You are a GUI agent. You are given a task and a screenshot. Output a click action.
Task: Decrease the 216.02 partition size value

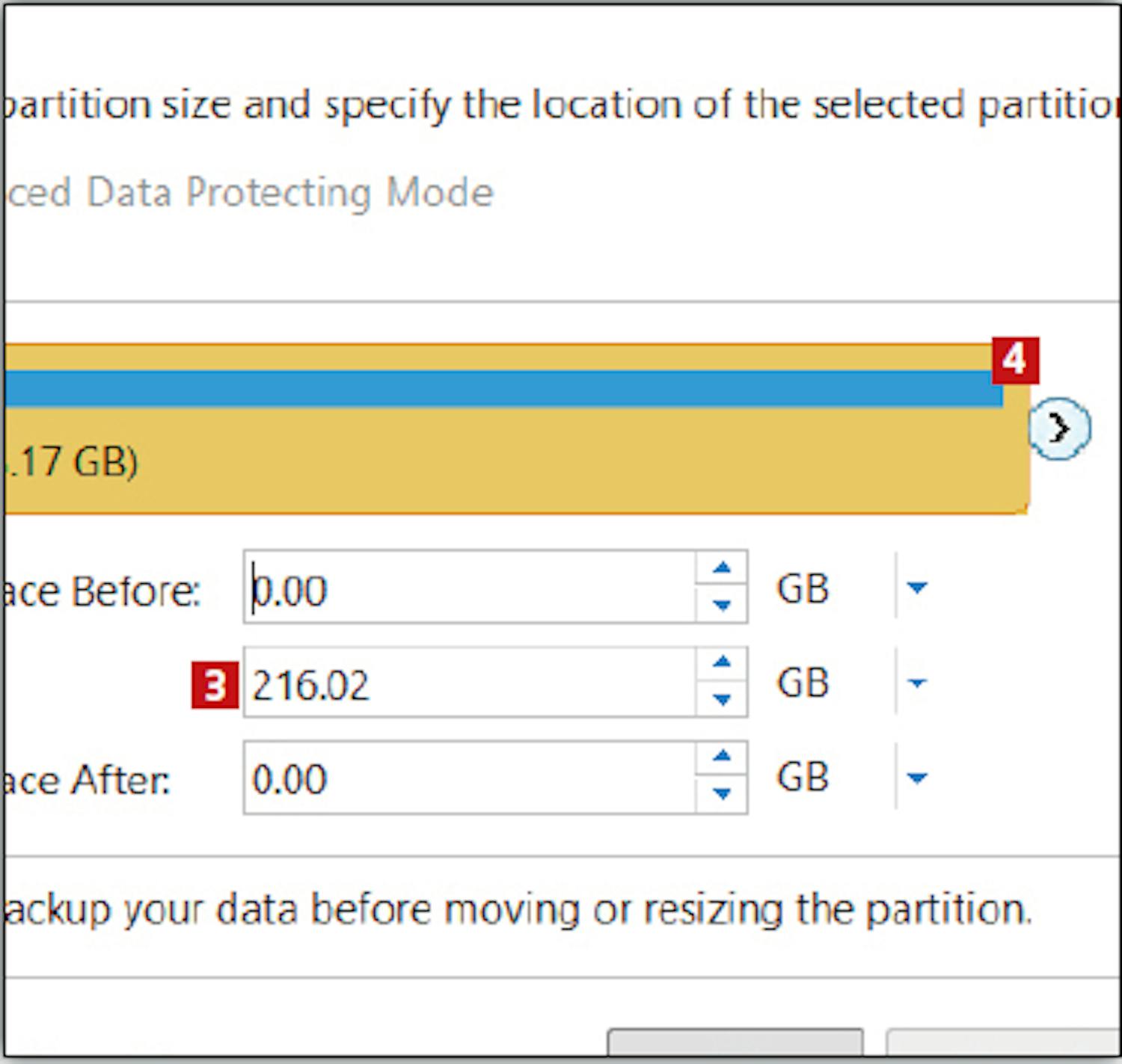[722, 699]
